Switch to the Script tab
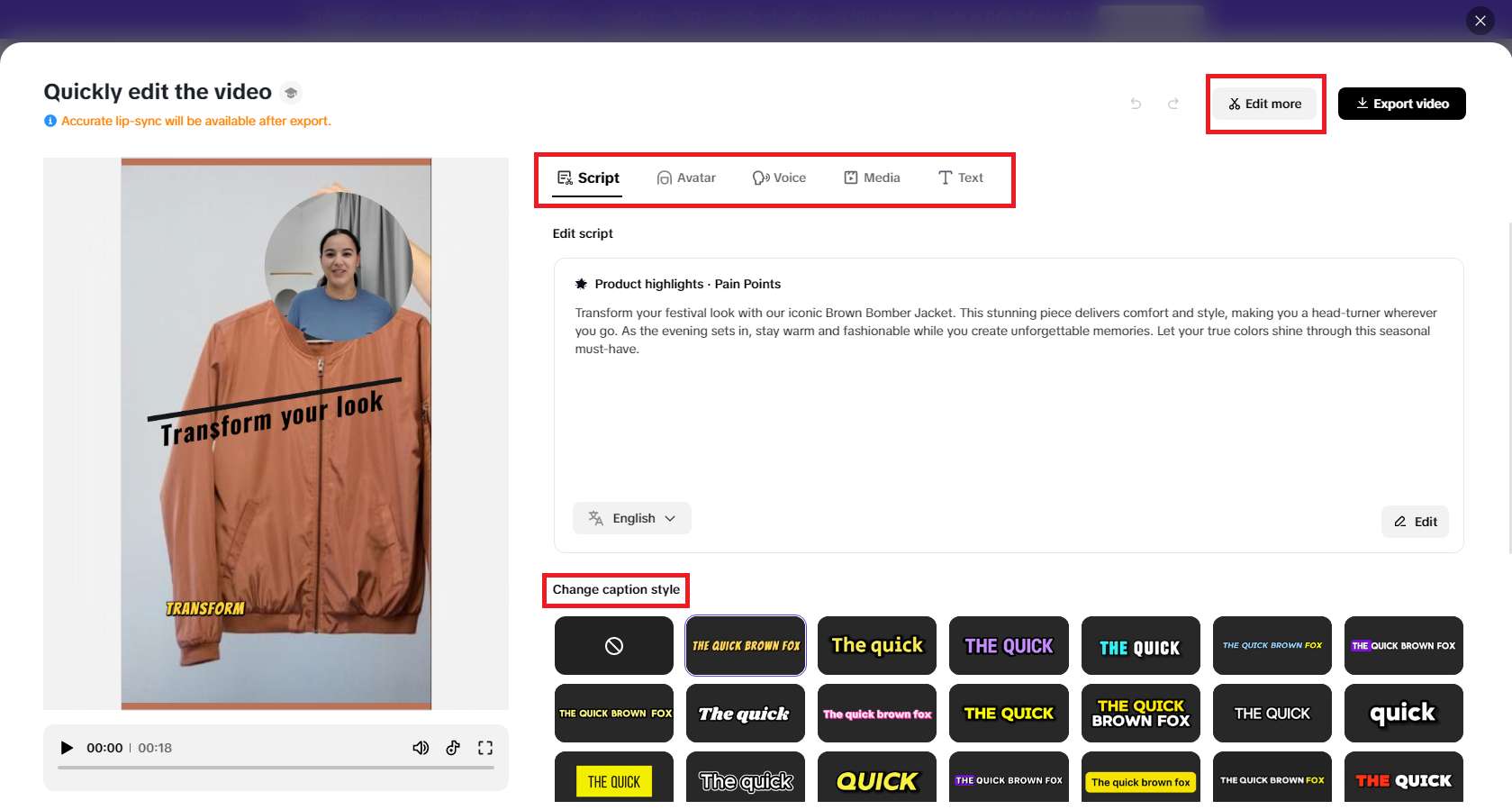Viewport: 1512px width, 810px height. 588,178
